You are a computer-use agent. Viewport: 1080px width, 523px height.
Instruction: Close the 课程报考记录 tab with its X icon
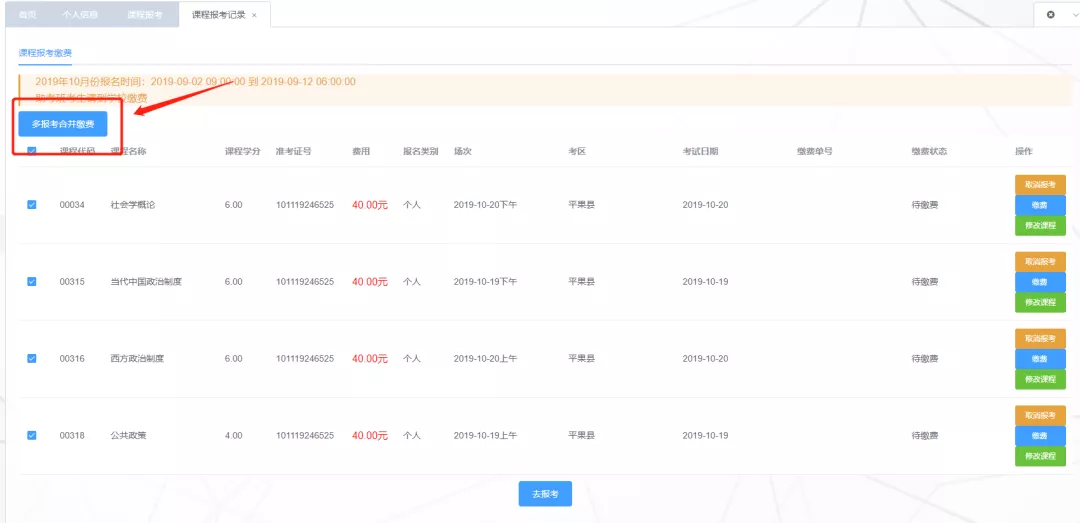coord(254,15)
